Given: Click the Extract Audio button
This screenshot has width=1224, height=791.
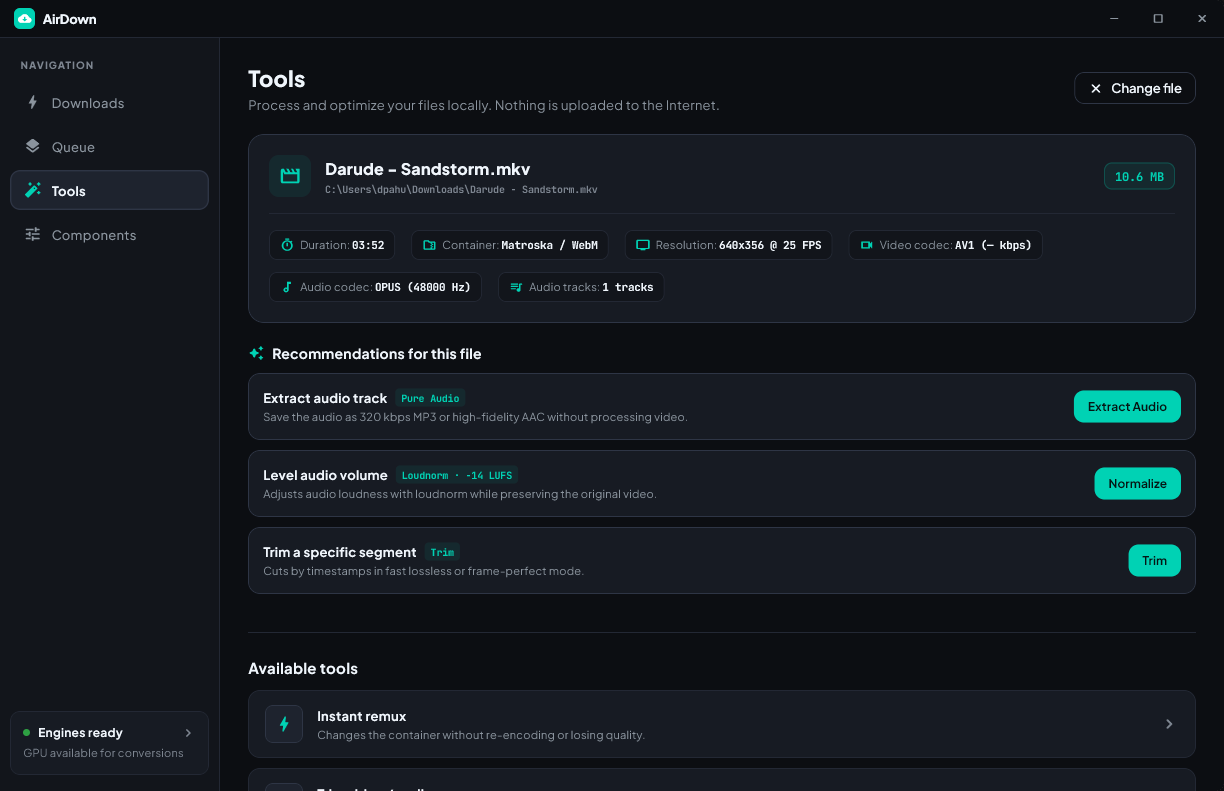Looking at the screenshot, I should tap(1127, 406).
